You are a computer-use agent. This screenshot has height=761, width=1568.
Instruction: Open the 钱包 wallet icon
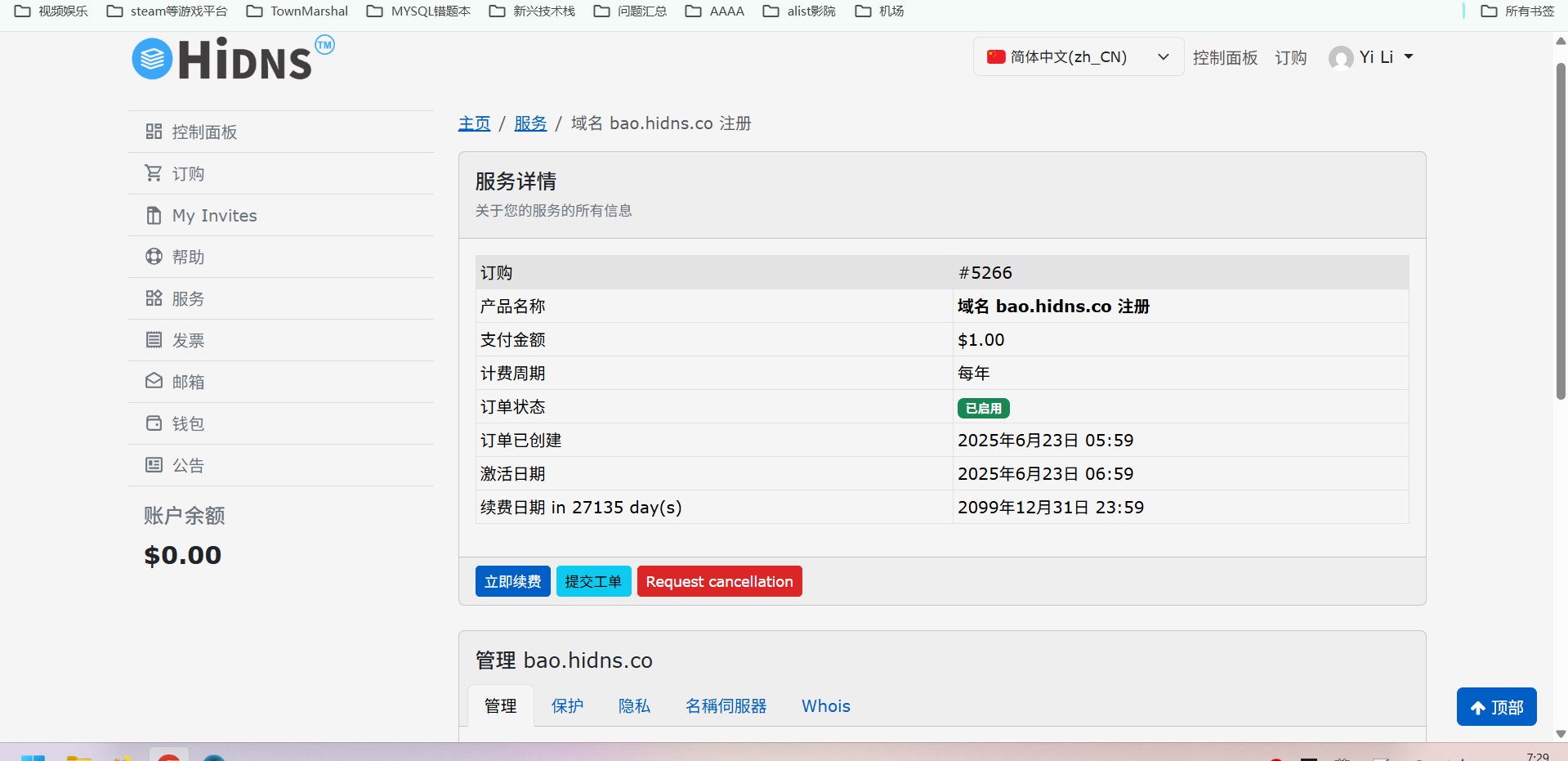pyautogui.click(x=154, y=423)
